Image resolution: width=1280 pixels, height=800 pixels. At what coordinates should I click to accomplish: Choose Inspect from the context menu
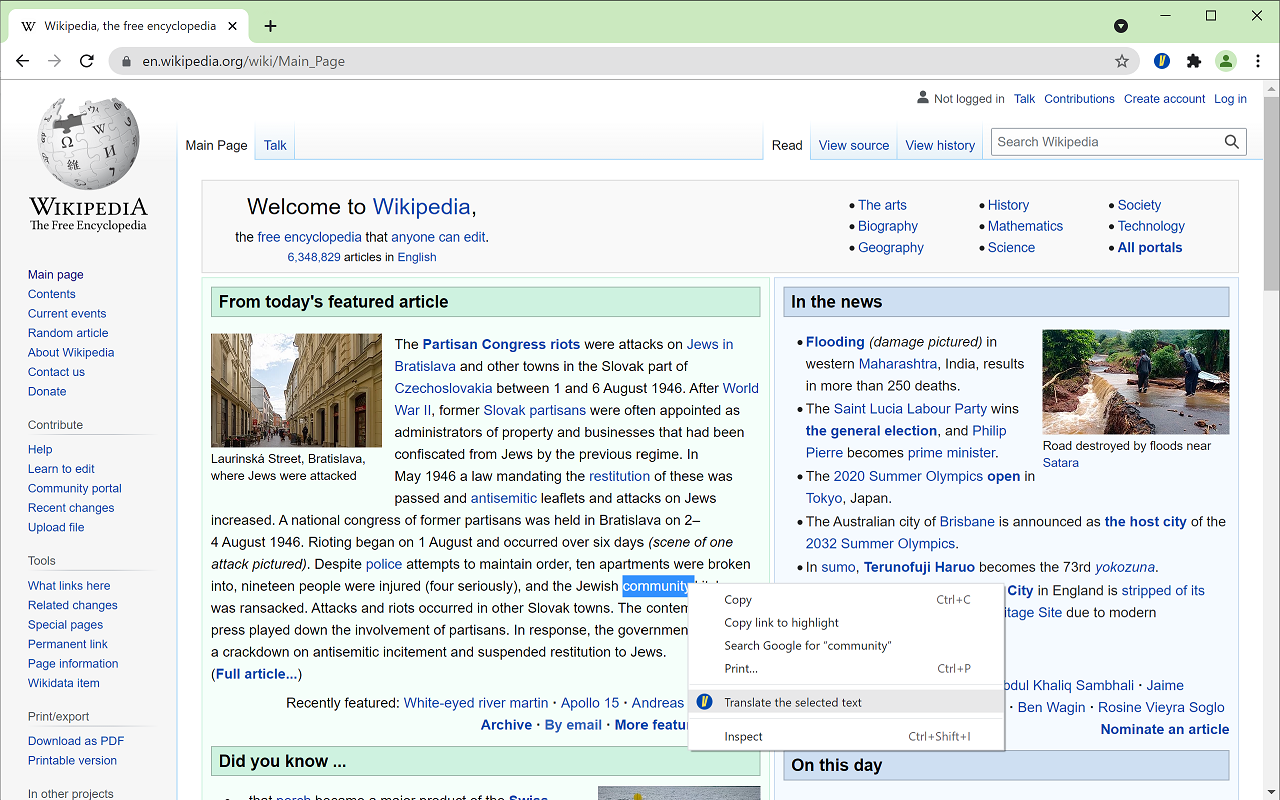pyautogui.click(x=846, y=736)
